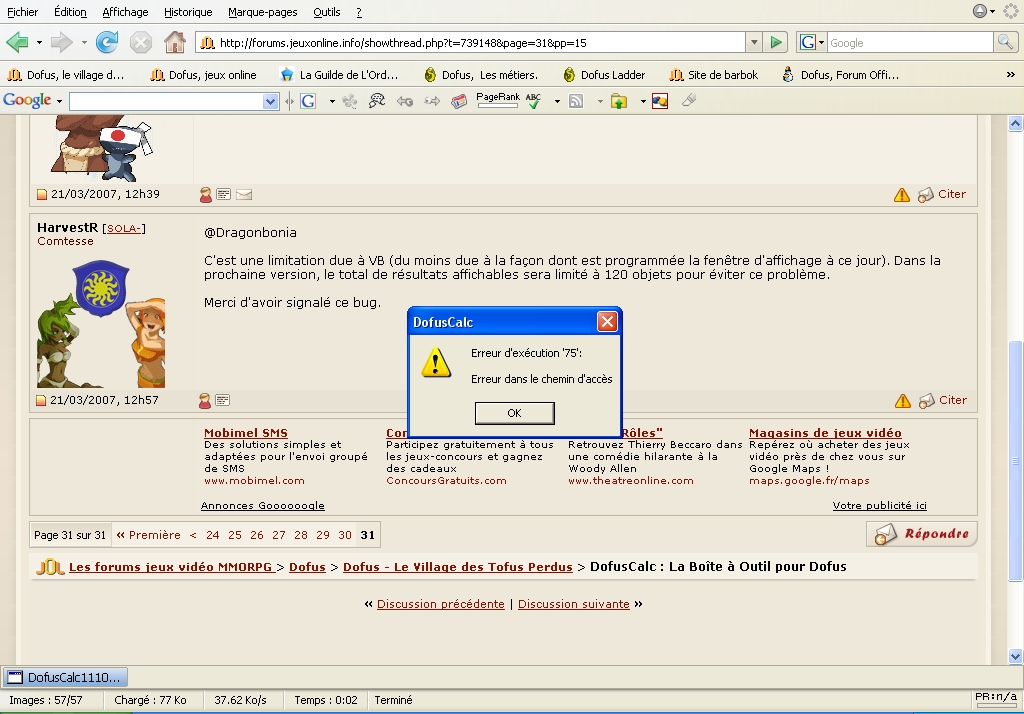Open the Back button history dropdown
The image size is (1024, 714).
point(39,43)
